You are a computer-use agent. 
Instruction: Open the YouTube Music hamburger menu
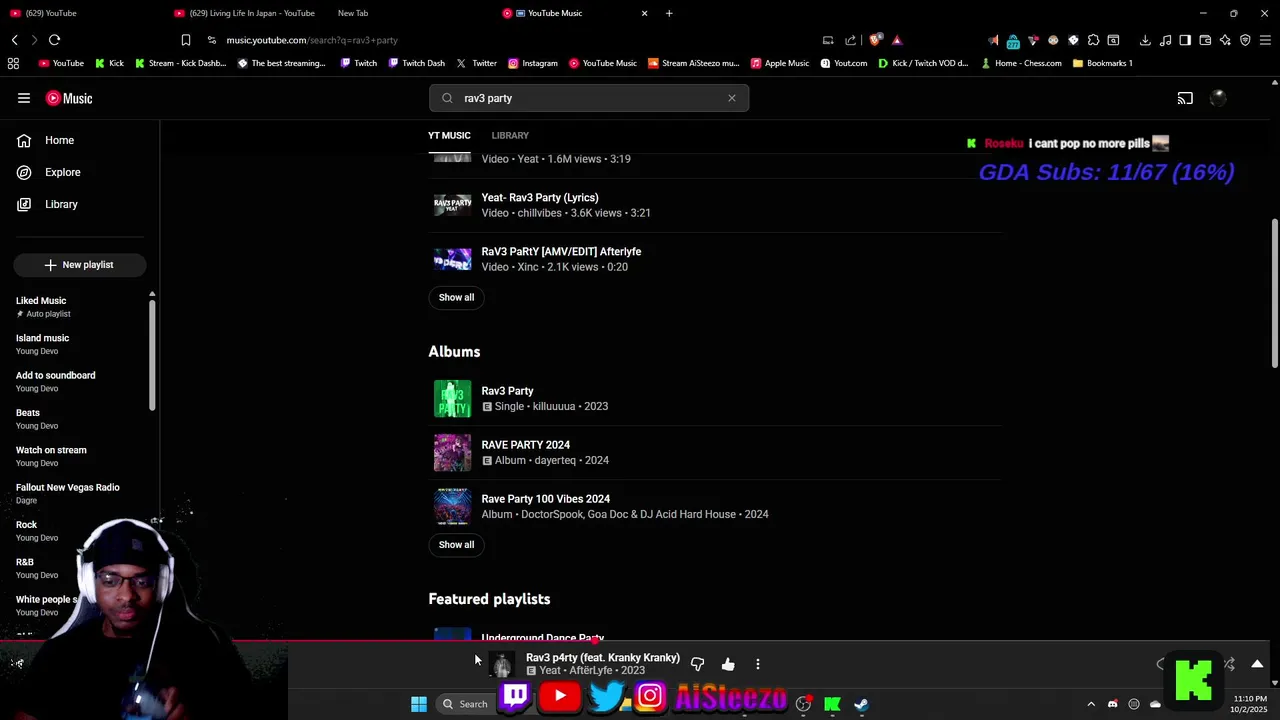point(24,98)
